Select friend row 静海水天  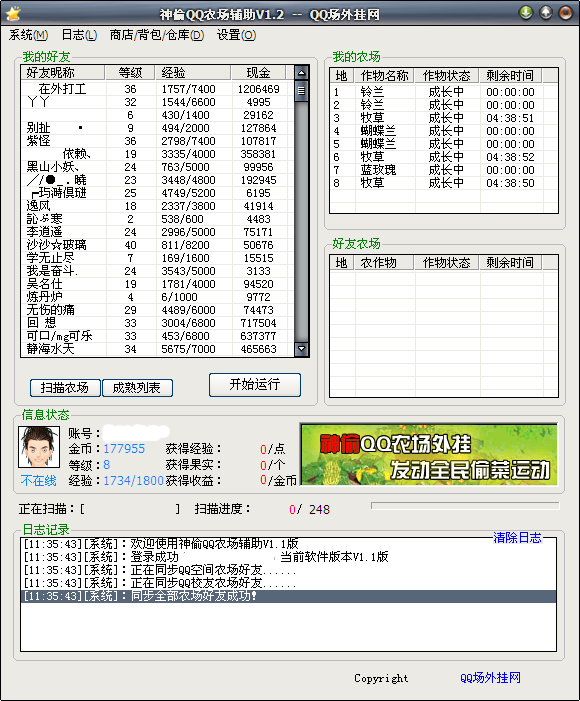(x=157, y=349)
